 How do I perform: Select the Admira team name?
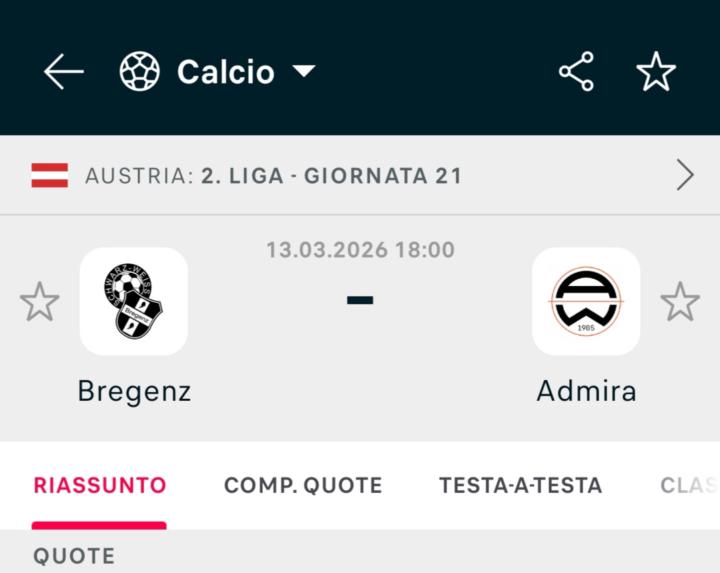(586, 390)
